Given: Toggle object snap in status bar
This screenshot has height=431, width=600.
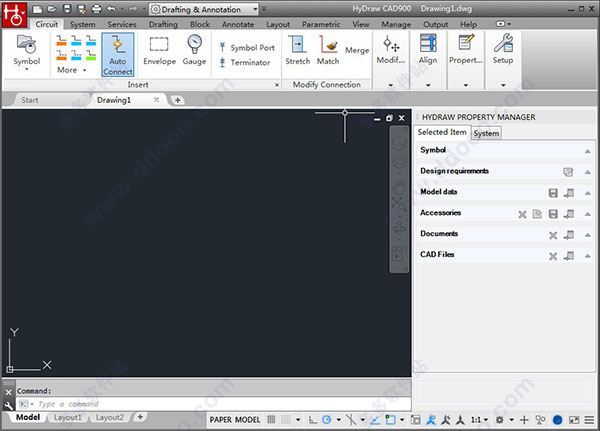Looking at the screenshot, I should coord(390,420).
